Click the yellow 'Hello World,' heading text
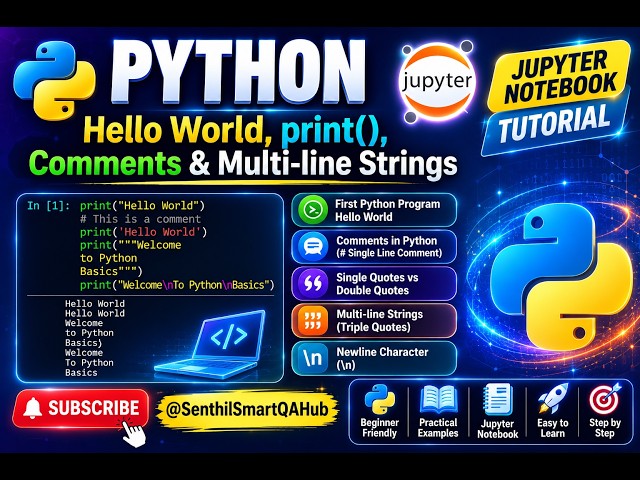The width and height of the screenshot is (640, 480). click(178, 130)
